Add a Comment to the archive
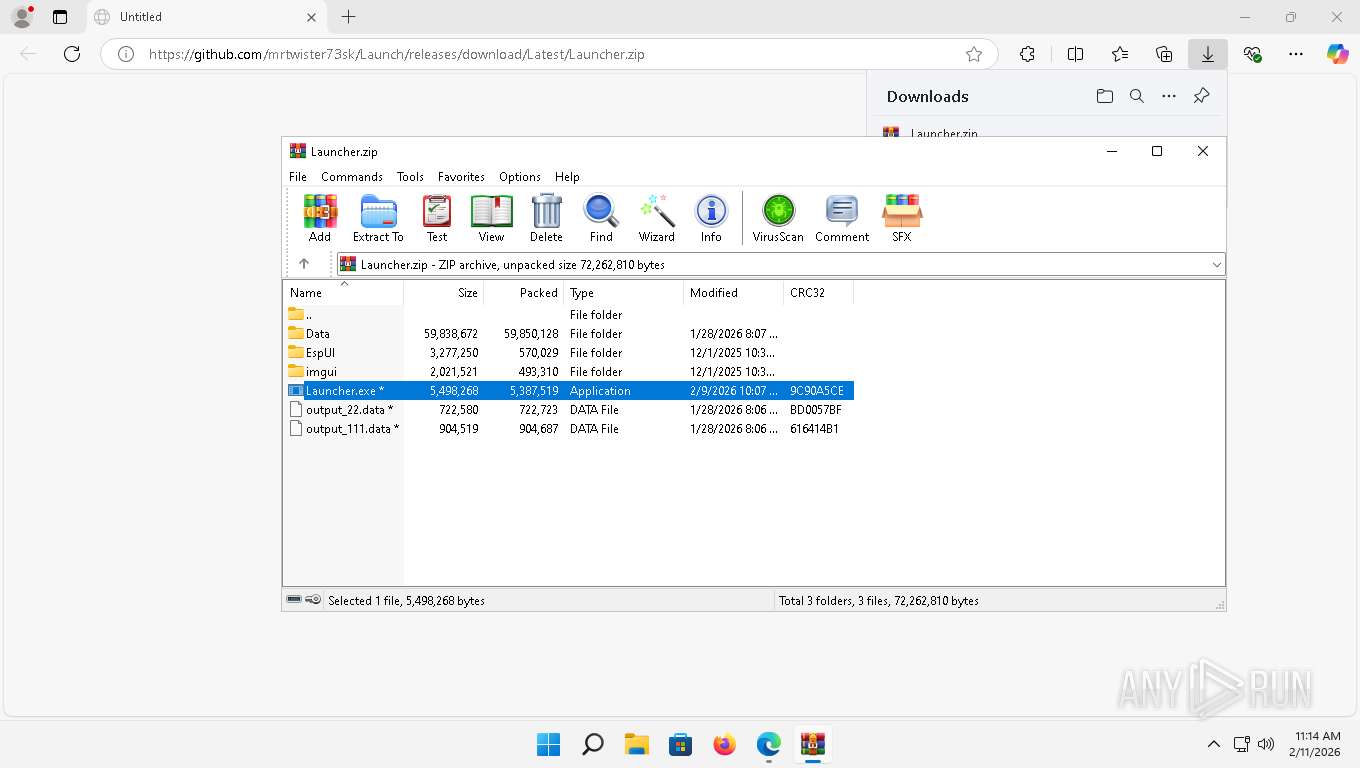 point(842,218)
